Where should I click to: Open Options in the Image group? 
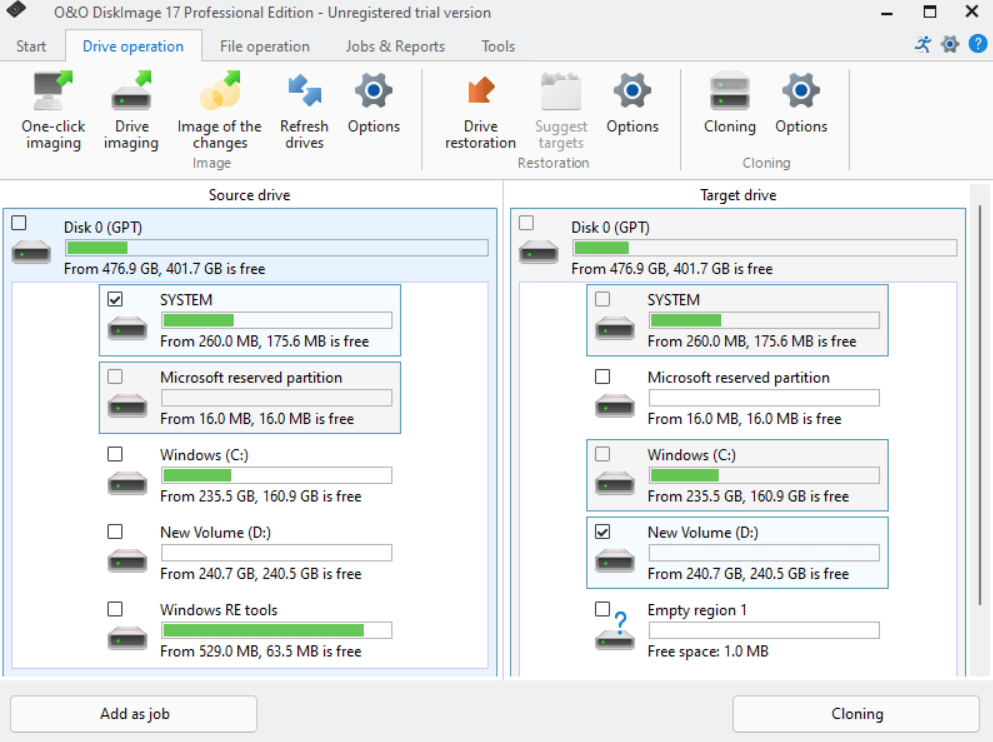point(374,103)
